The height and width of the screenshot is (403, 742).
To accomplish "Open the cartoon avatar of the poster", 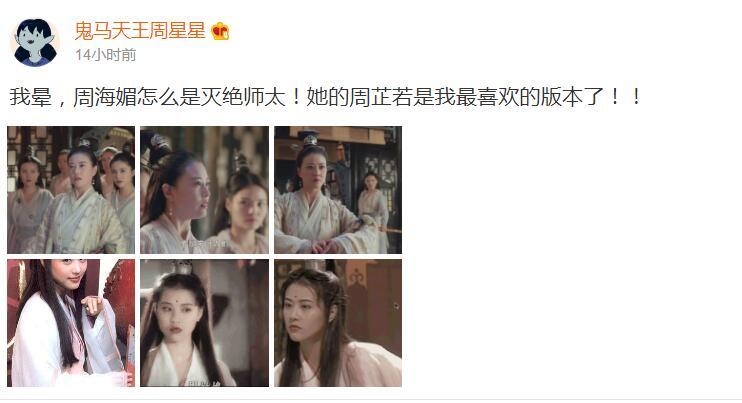I will point(35,43).
